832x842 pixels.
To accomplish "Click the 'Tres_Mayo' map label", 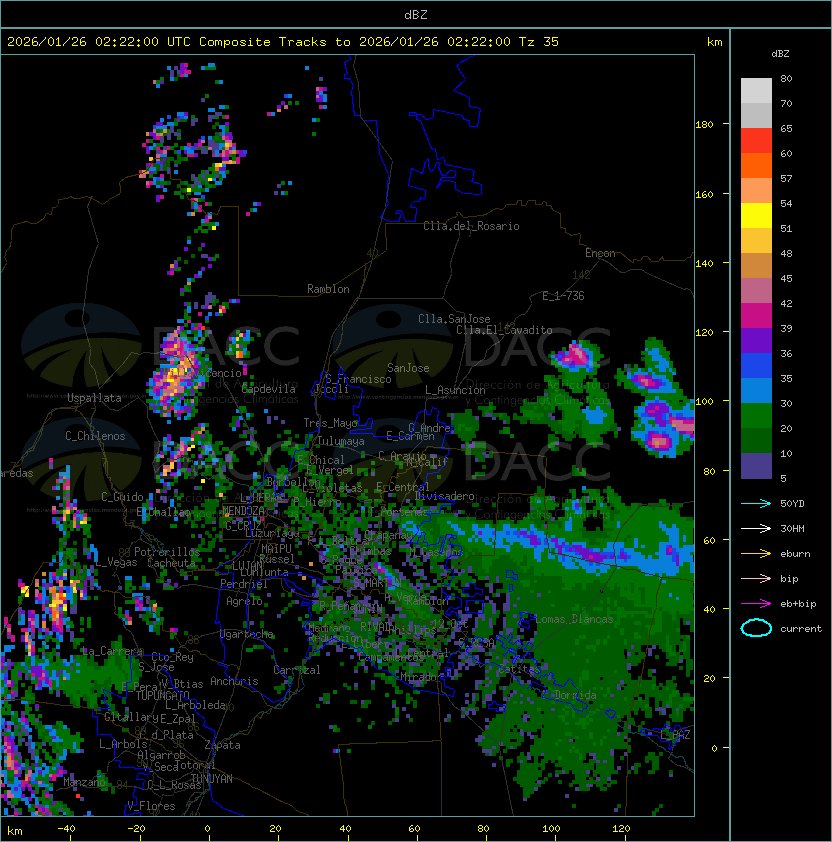I will (x=330, y=423).
